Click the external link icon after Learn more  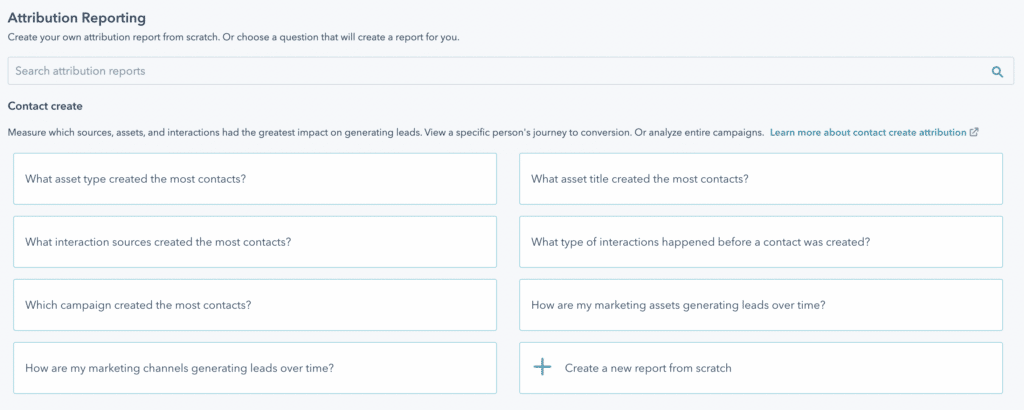coord(974,132)
